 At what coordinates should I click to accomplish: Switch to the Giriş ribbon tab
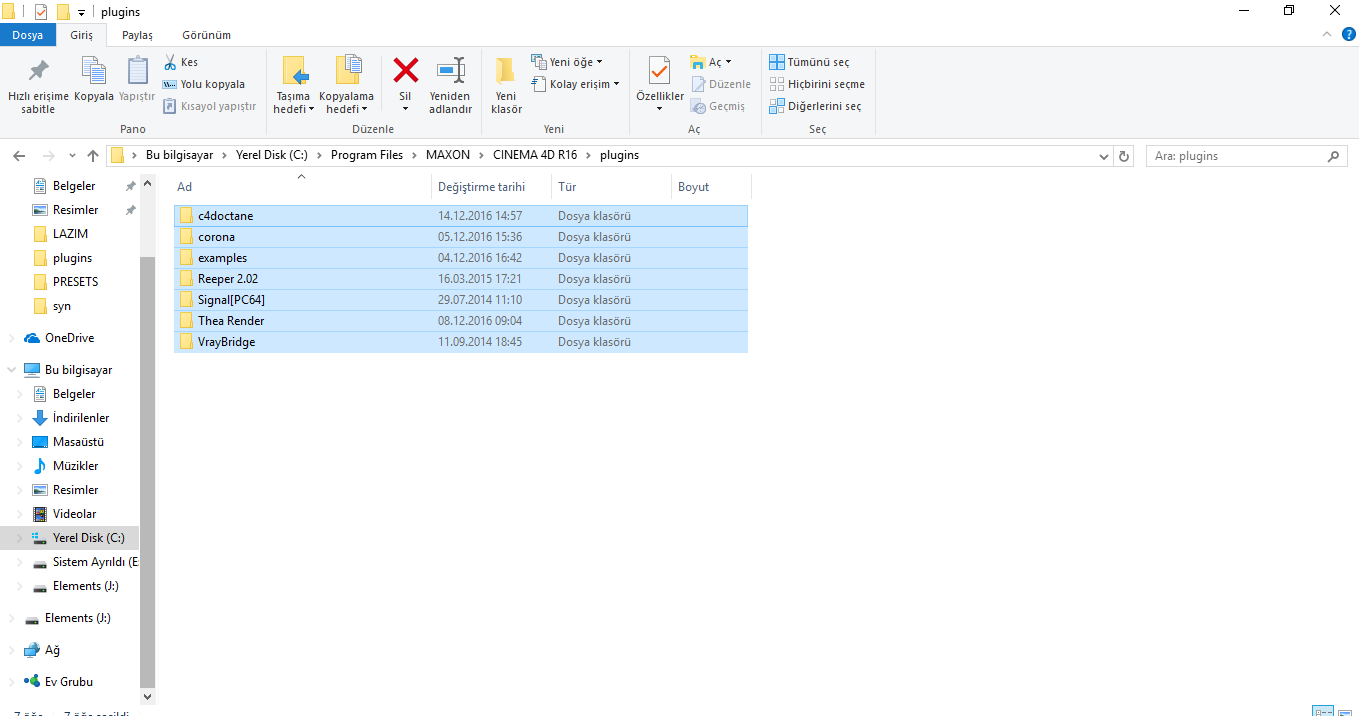pyautogui.click(x=81, y=35)
